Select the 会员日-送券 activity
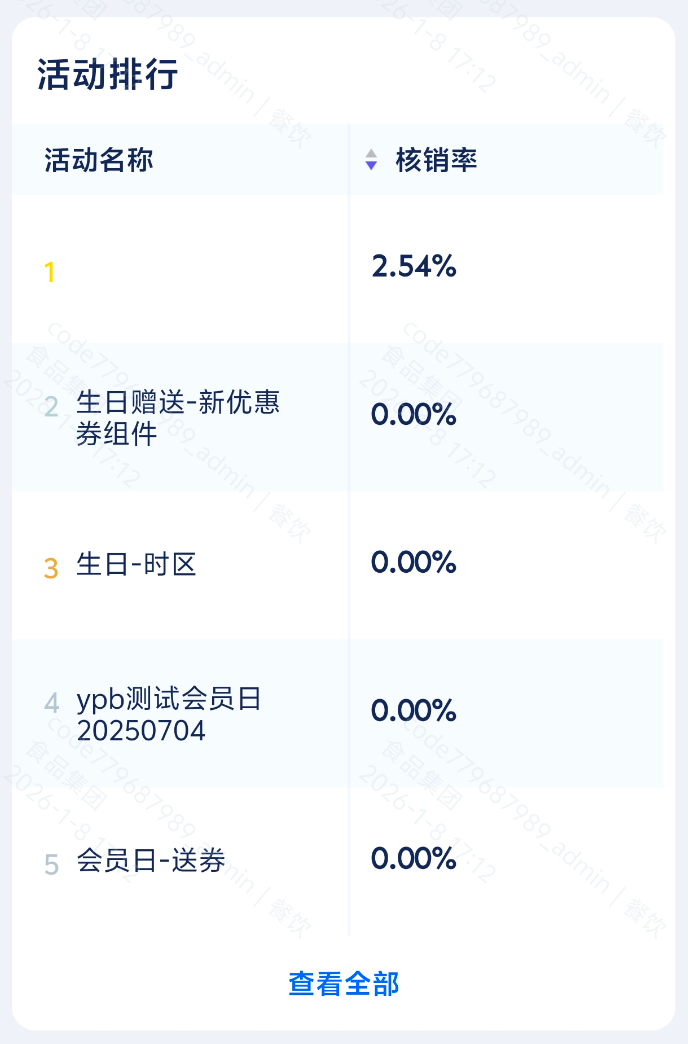688x1044 pixels. pyautogui.click(x=150, y=861)
